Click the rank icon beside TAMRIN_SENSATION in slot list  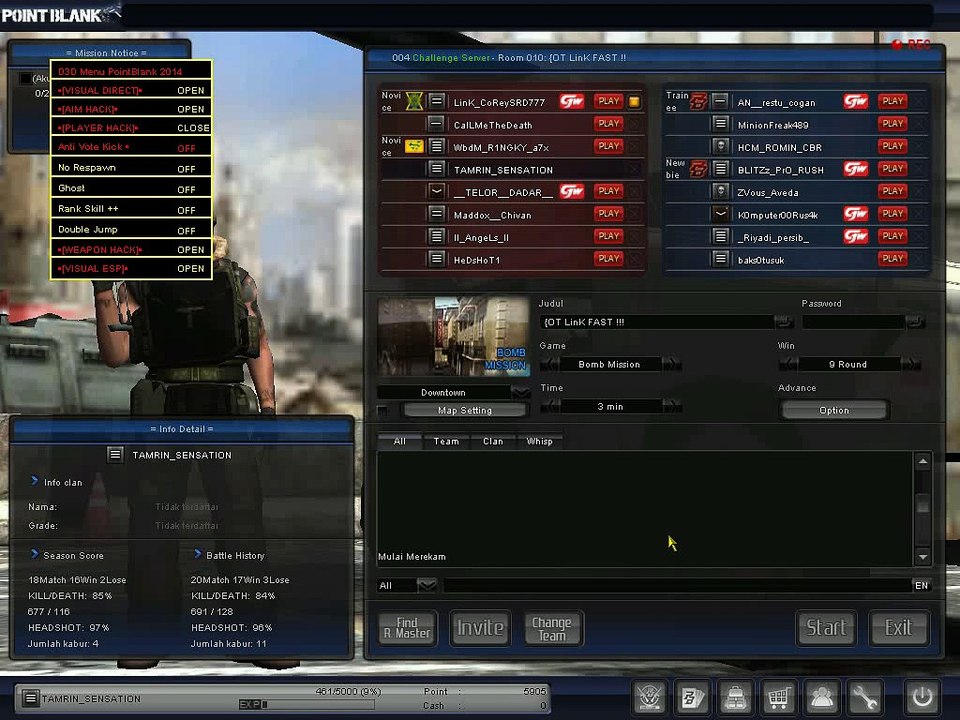[437, 168]
